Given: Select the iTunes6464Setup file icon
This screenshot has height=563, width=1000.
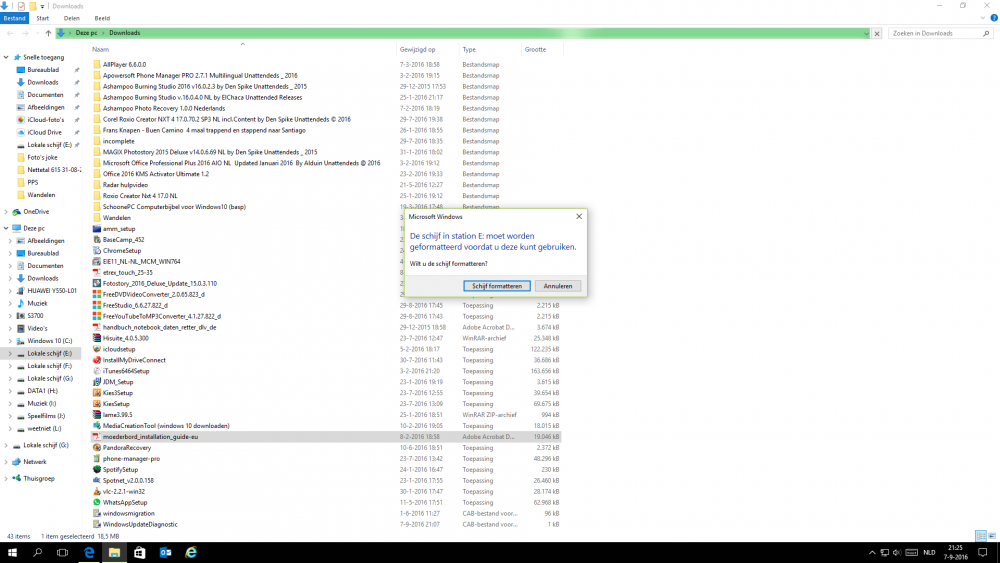Looking at the screenshot, I should (x=97, y=371).
